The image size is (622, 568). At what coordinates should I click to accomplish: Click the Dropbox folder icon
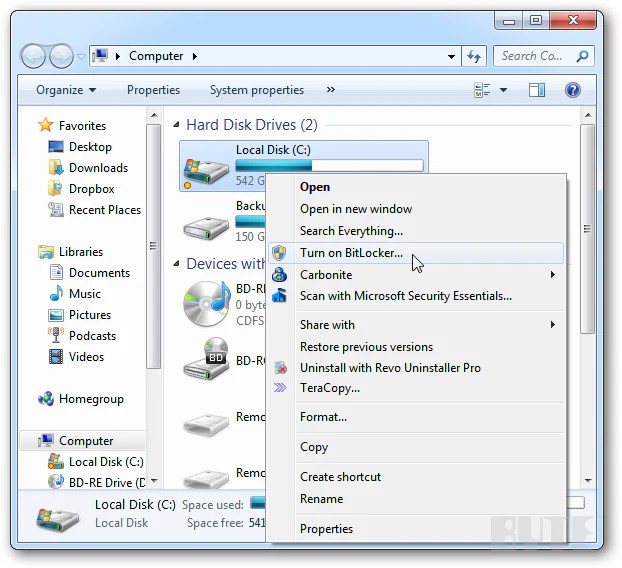click(x=55, y=188)
